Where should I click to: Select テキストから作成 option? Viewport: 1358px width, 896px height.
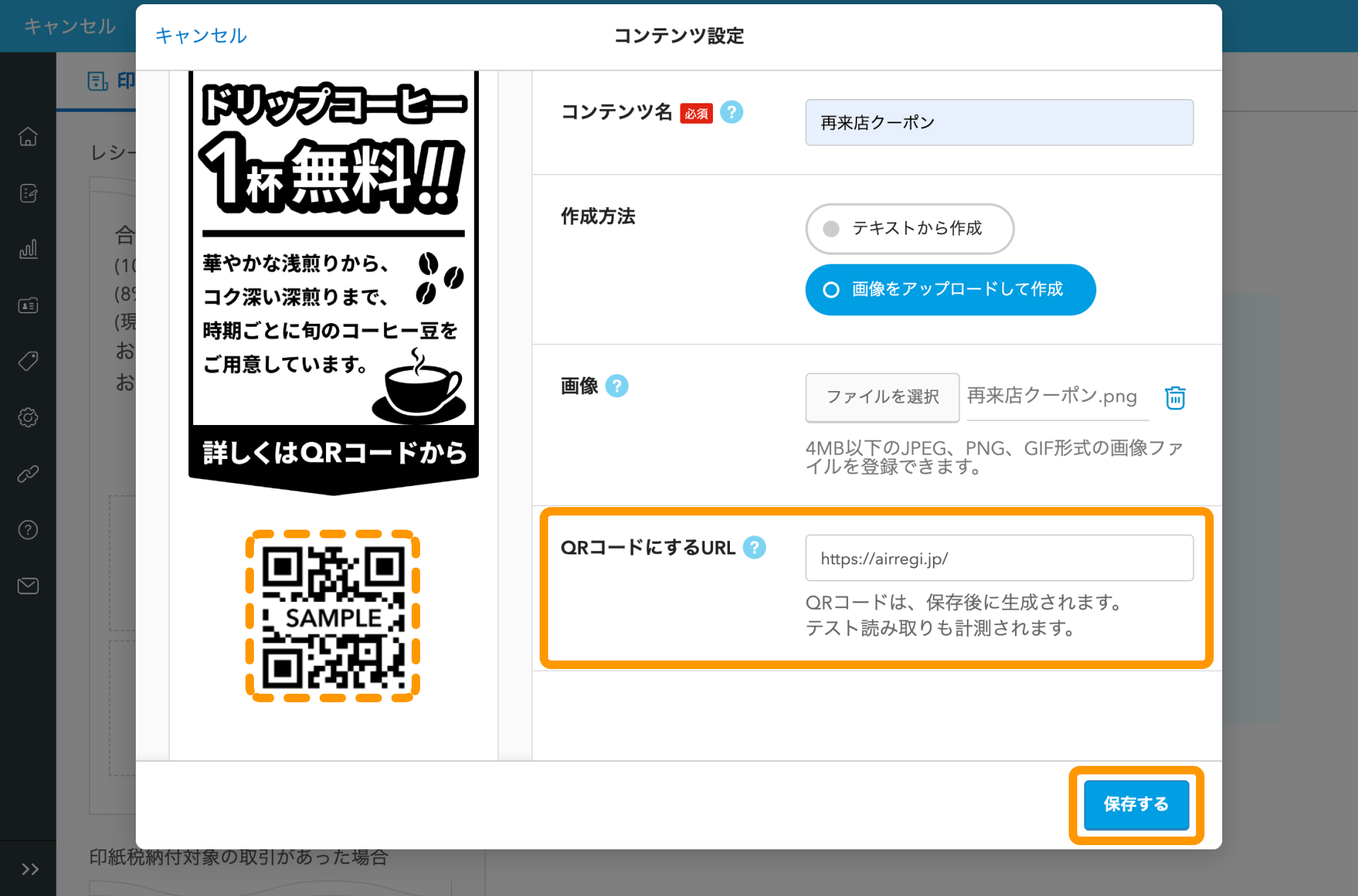pyautogui.click(x=910, y=228)
